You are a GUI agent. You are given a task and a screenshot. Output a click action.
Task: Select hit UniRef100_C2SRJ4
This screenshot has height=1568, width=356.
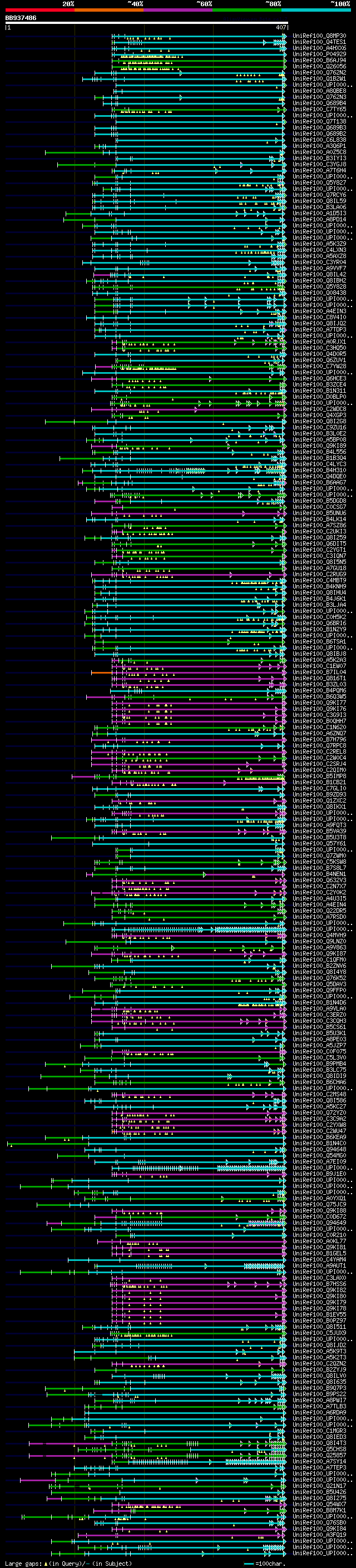click(x=319, y=764)
